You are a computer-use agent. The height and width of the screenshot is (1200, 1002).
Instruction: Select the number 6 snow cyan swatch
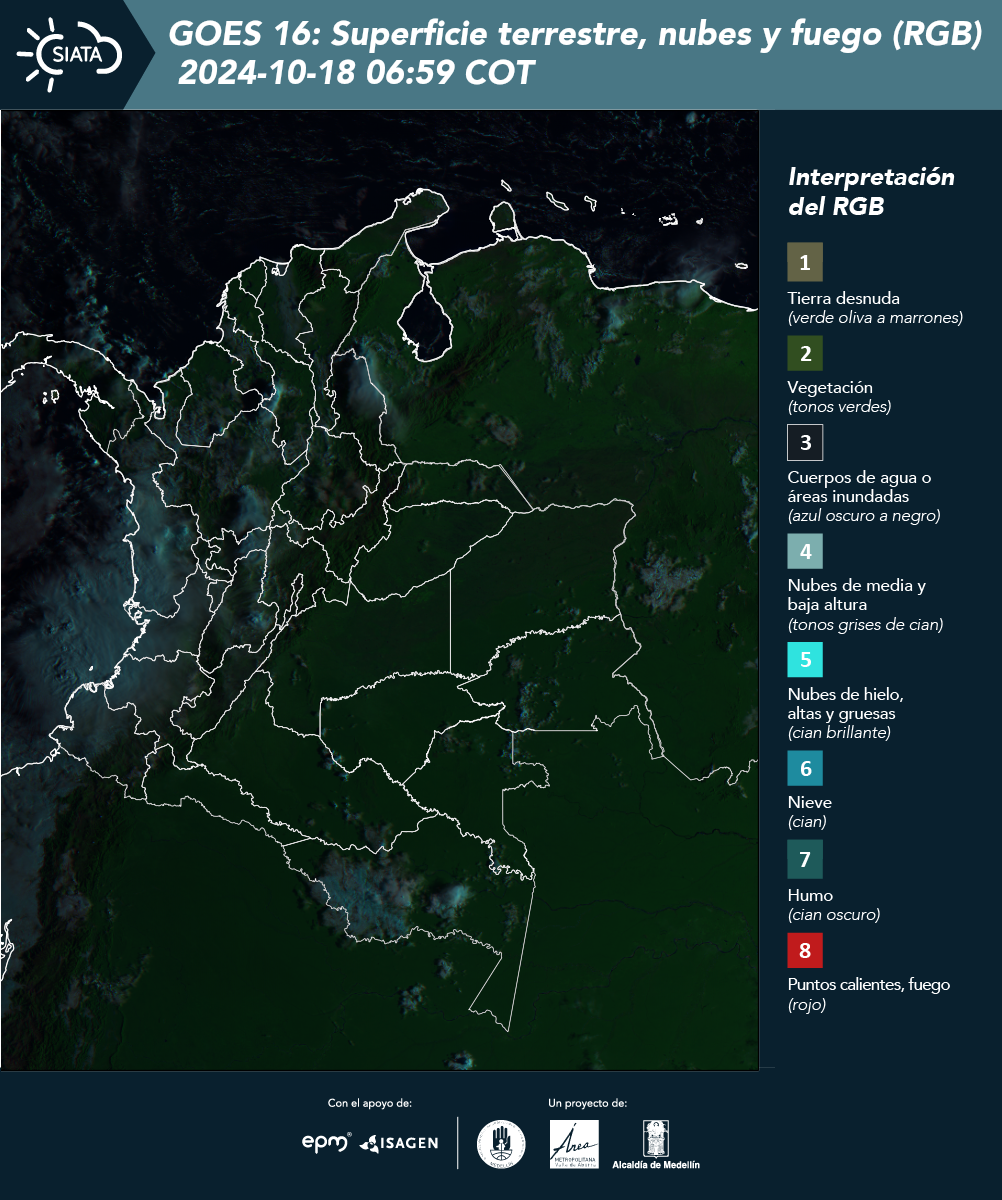point(805,769)
